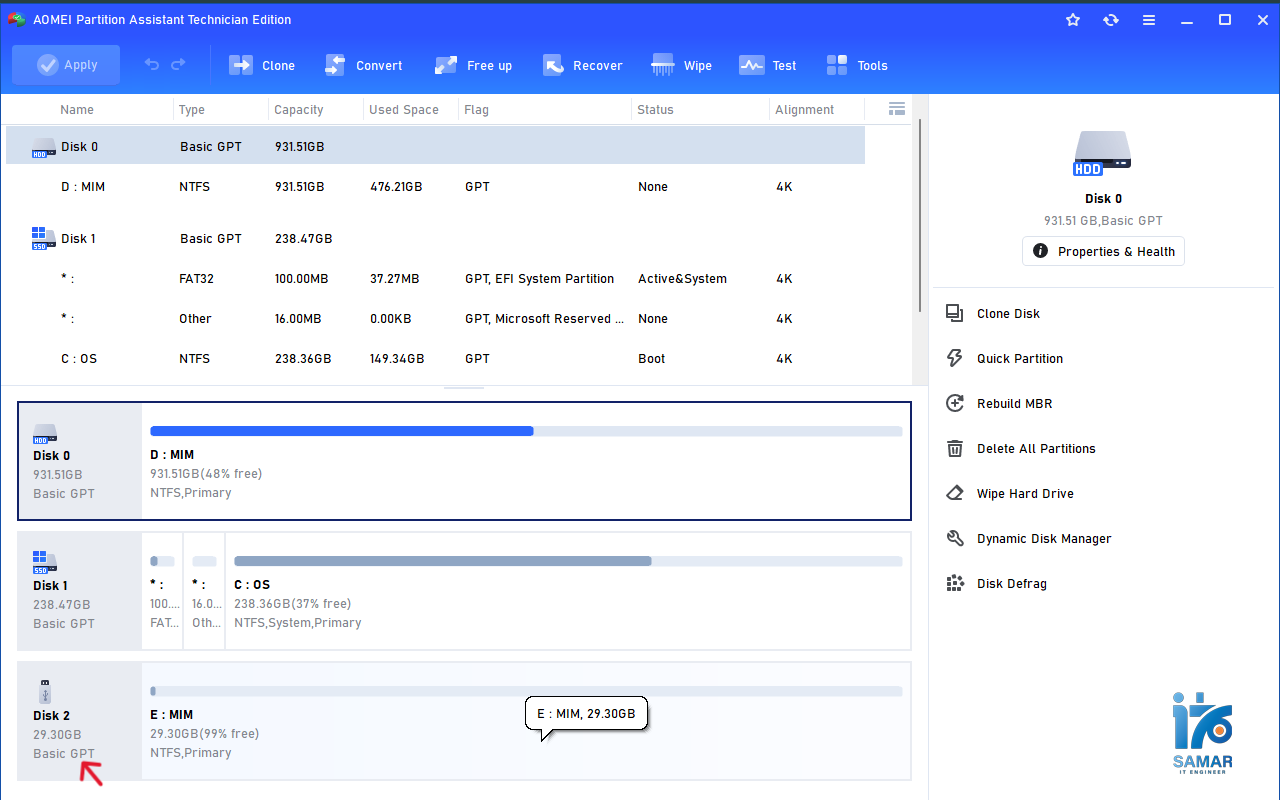Image resolution: width=1280 pixels, height=800 pixels.
Task: Open the Test toolbar menu
Action: pos(767,66)
